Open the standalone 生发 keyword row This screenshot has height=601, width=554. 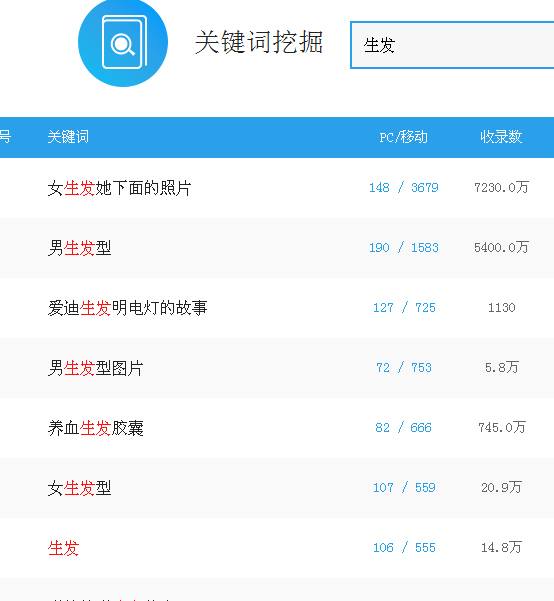coord(63,548)
